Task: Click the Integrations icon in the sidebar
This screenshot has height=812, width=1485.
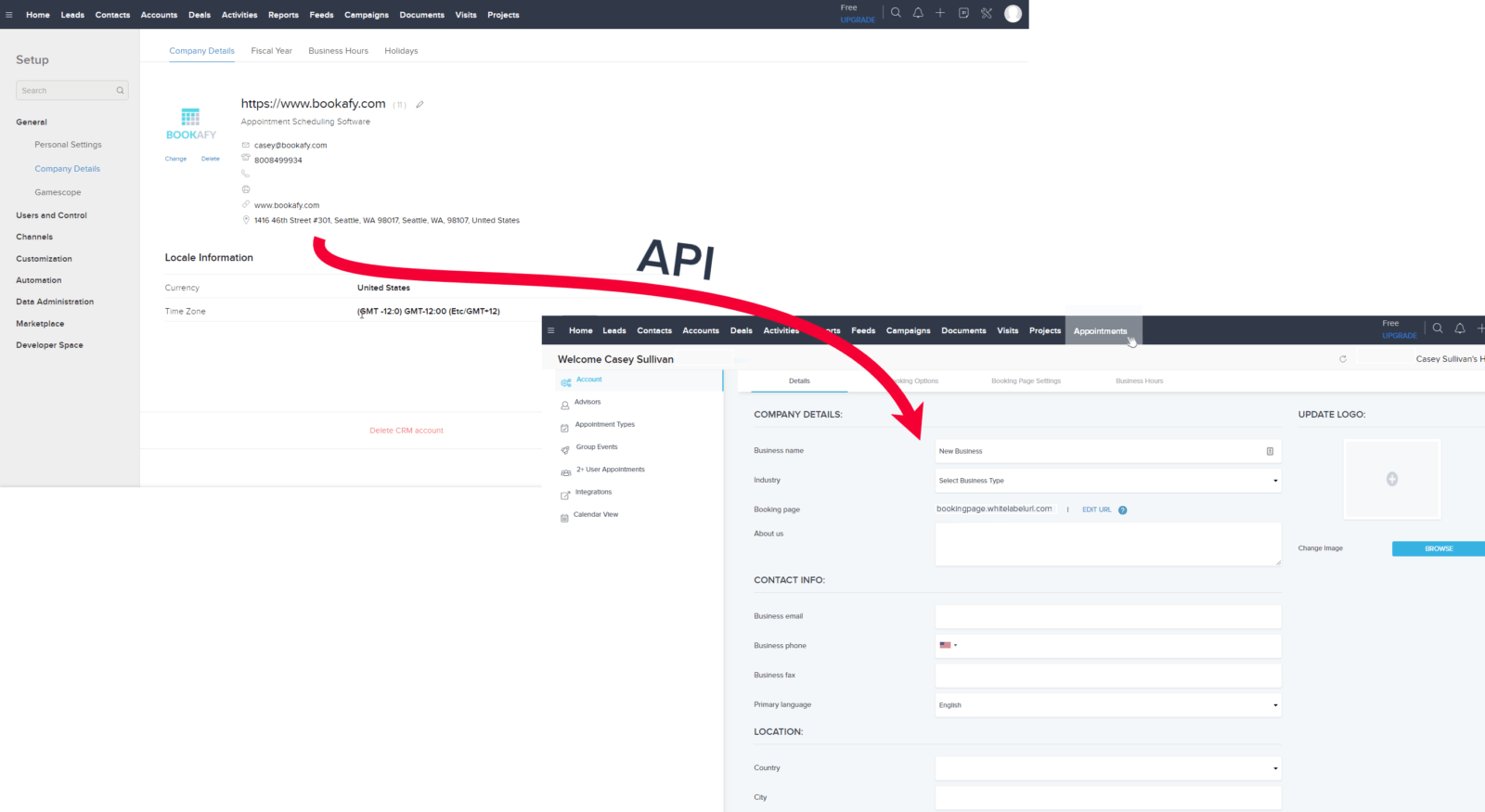Action: (565, 496)
